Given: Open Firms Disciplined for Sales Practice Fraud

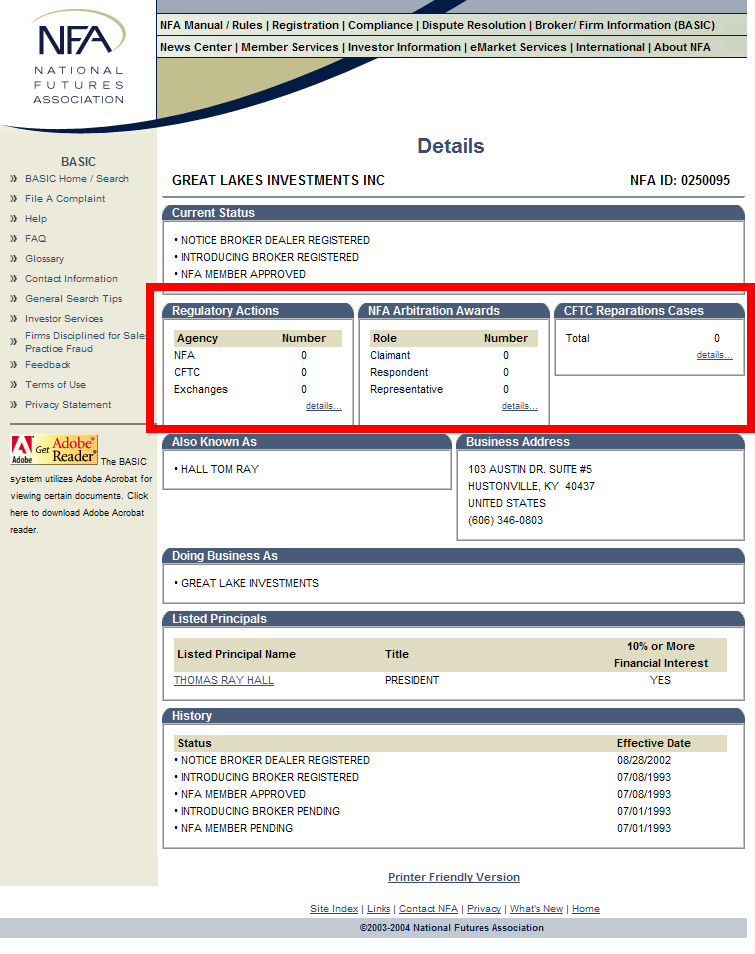Looking at the screenshot, I should (85, 342).
